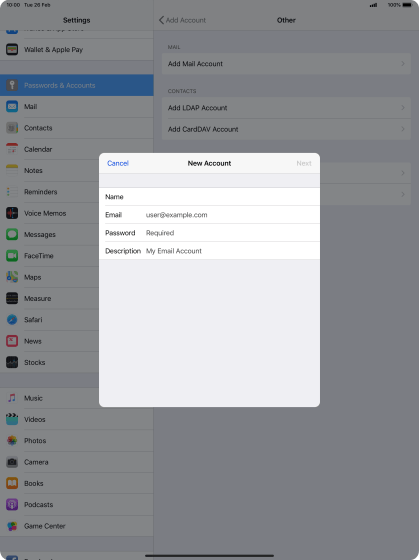This screenshot has height=560, width=419.
Task: Select the Game Center icon
Action: (x=12, y=526)
